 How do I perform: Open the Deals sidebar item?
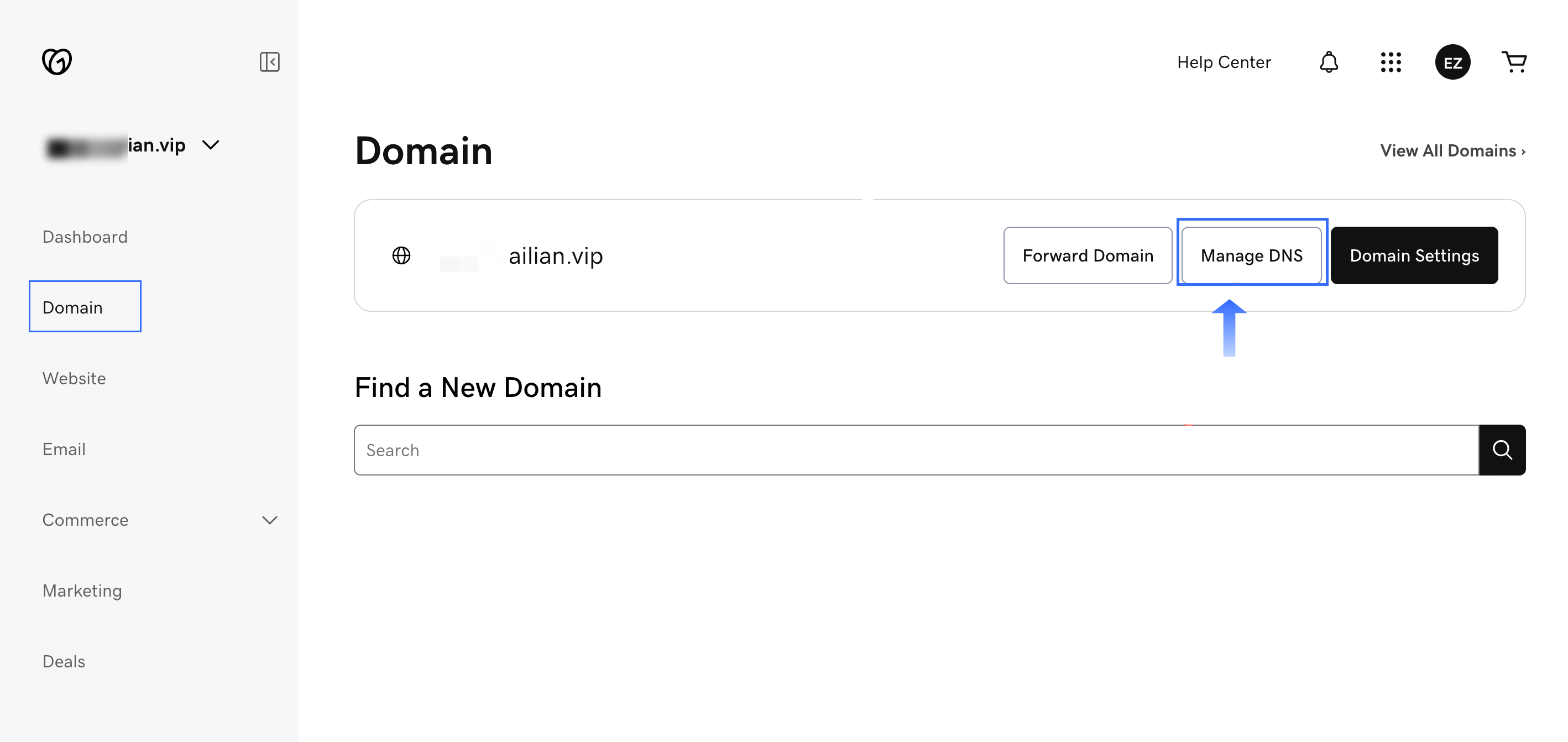(63, 661)
